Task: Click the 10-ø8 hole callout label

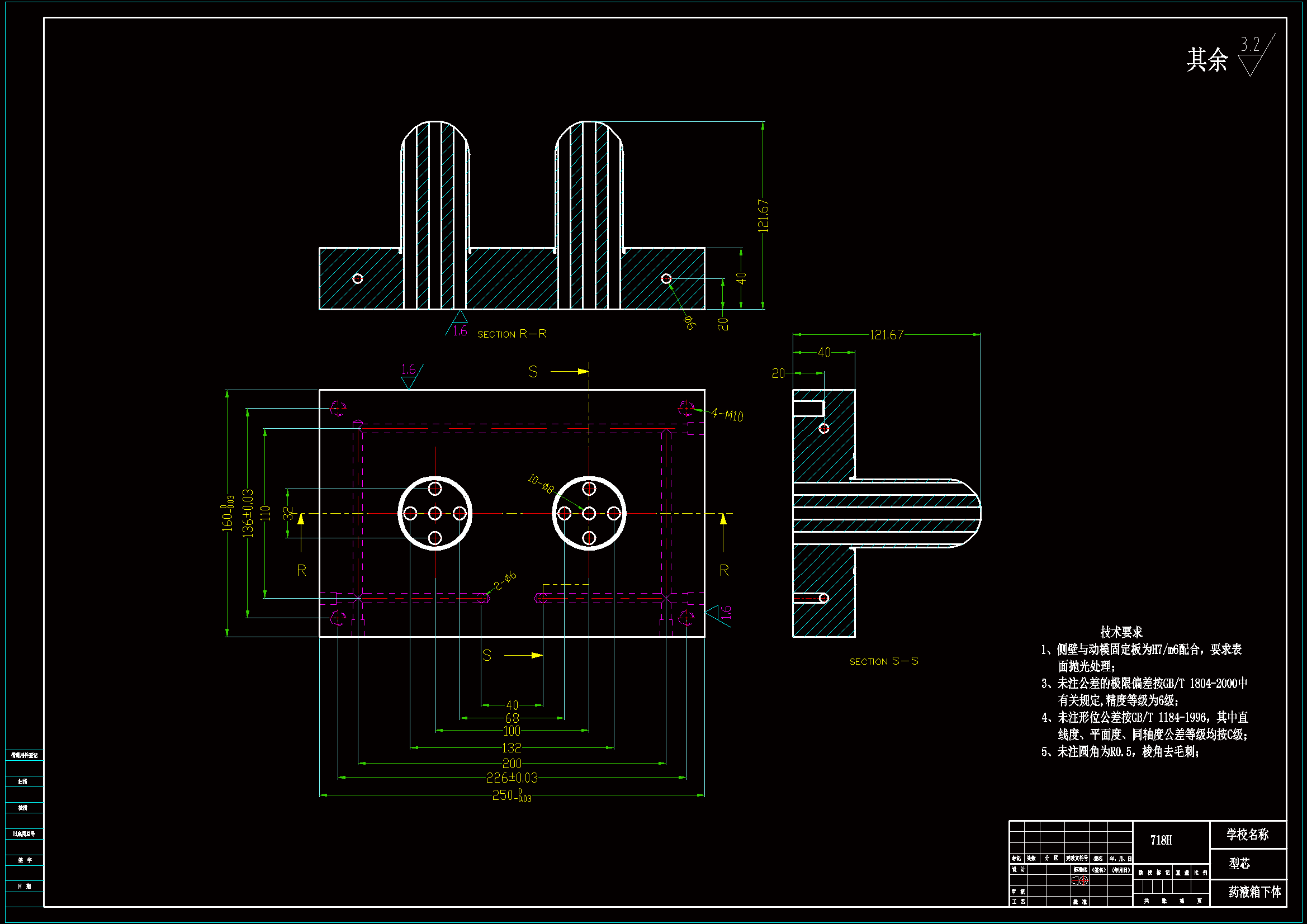Action: tap(540, 484)
